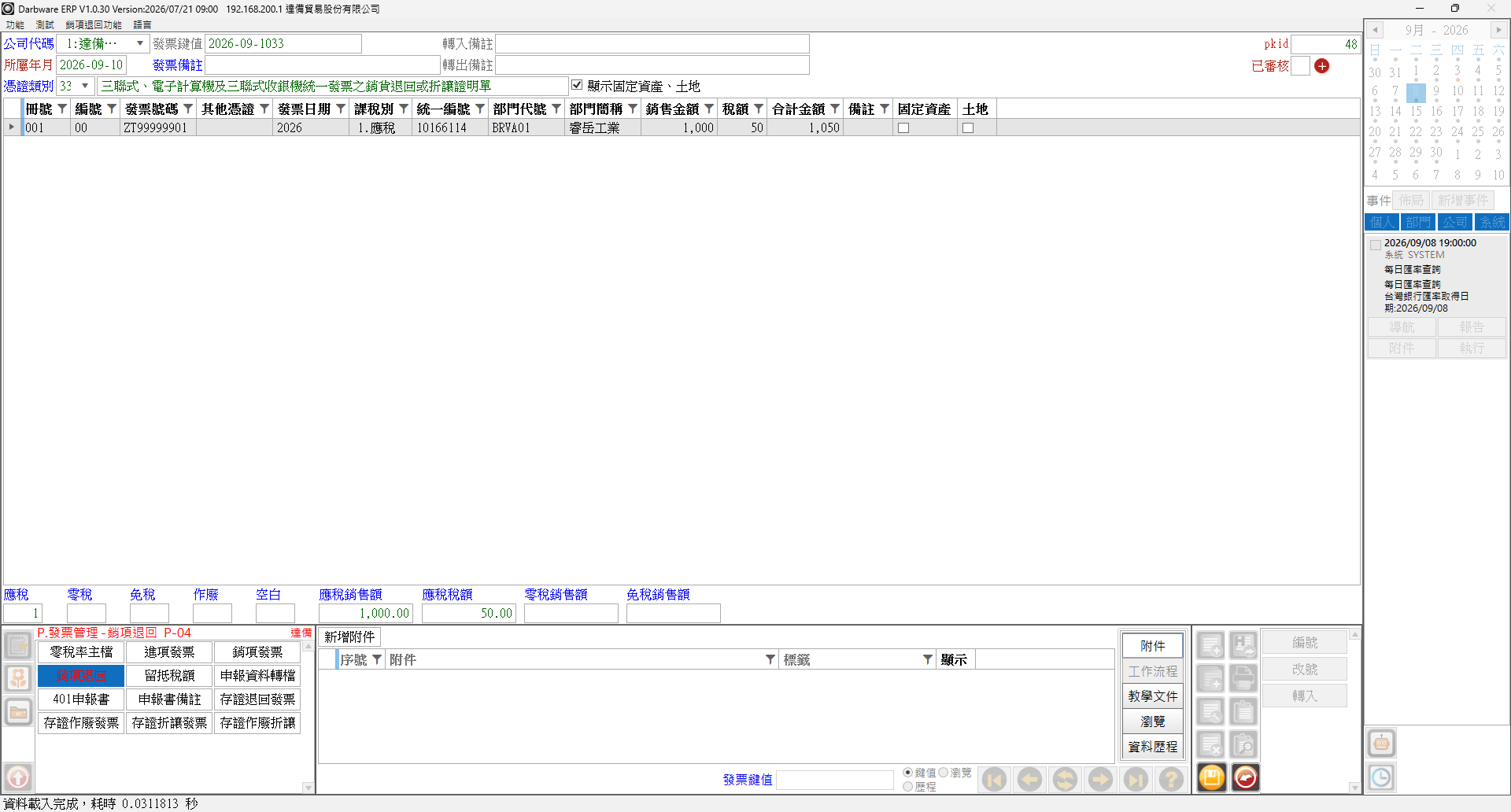Open the 401申報書 module button
Screen dimensions: 1511x812
[81, 699]
